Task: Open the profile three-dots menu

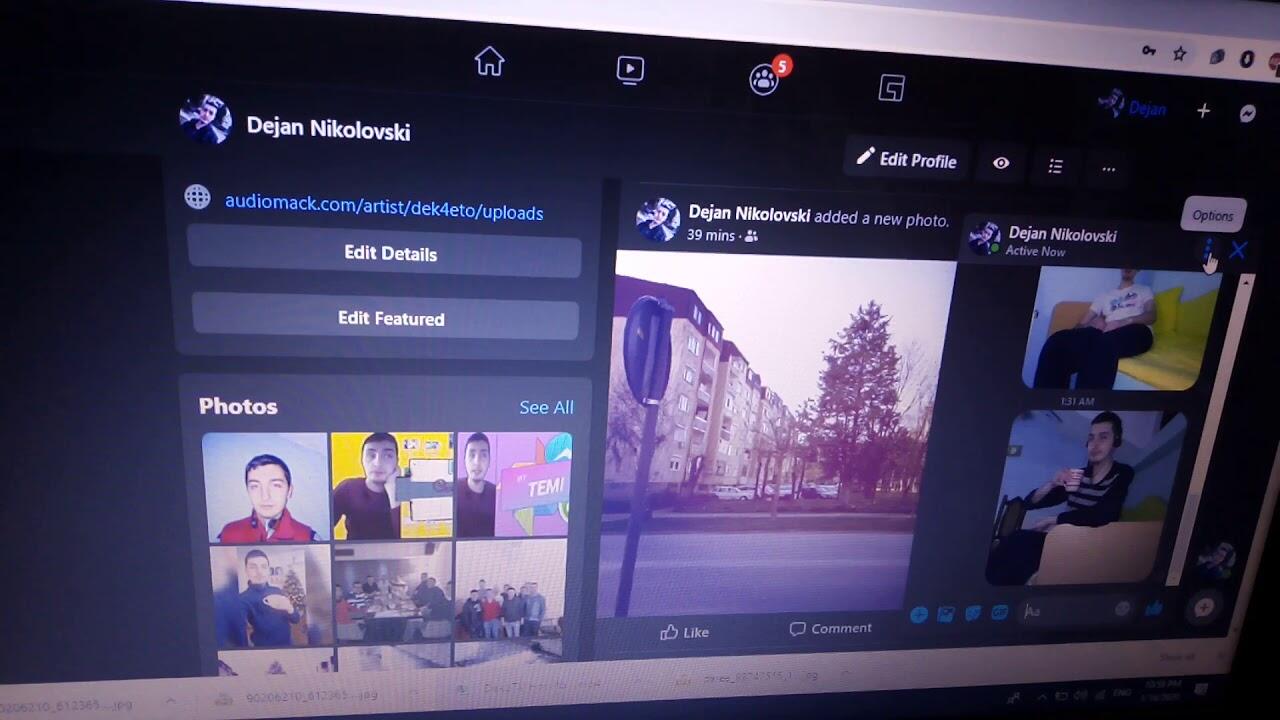Action: coord(1108,169)
